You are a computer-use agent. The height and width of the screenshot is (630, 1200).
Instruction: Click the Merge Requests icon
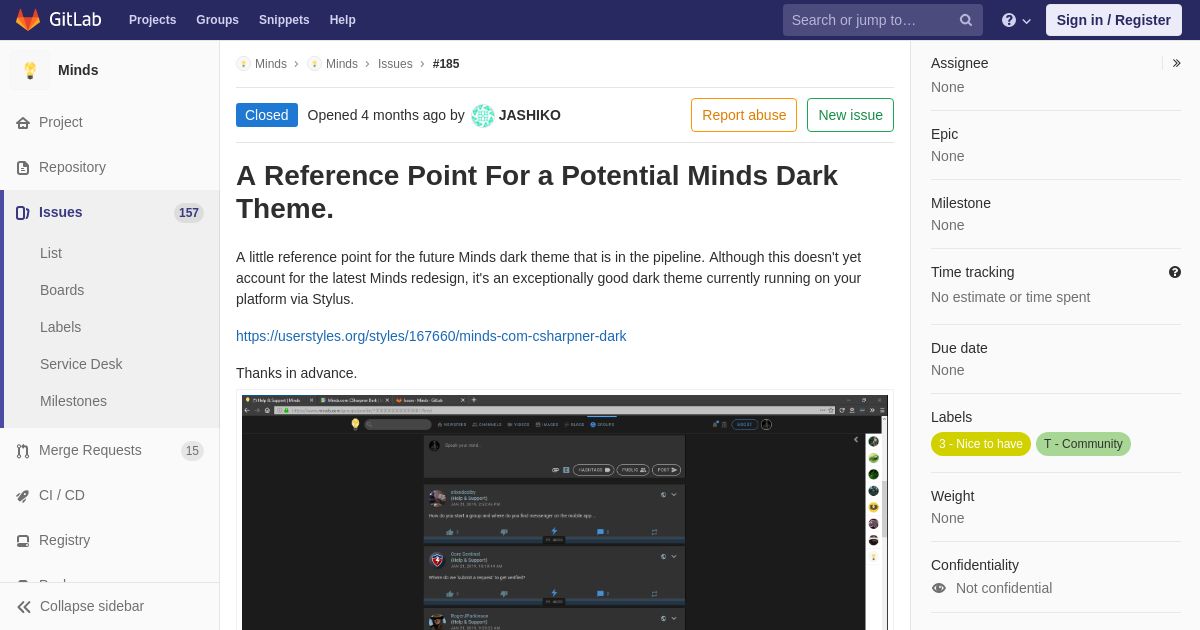click(23, 451)
